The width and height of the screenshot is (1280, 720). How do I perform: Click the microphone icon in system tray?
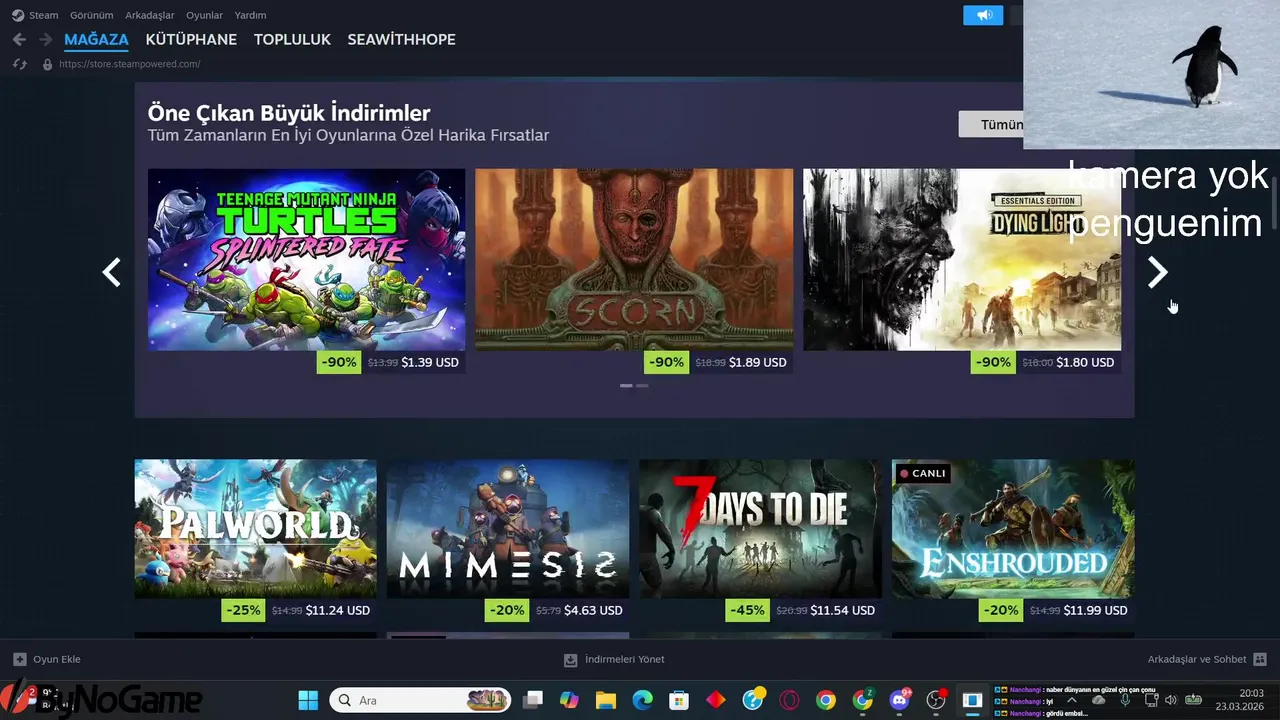point(1125,700)
